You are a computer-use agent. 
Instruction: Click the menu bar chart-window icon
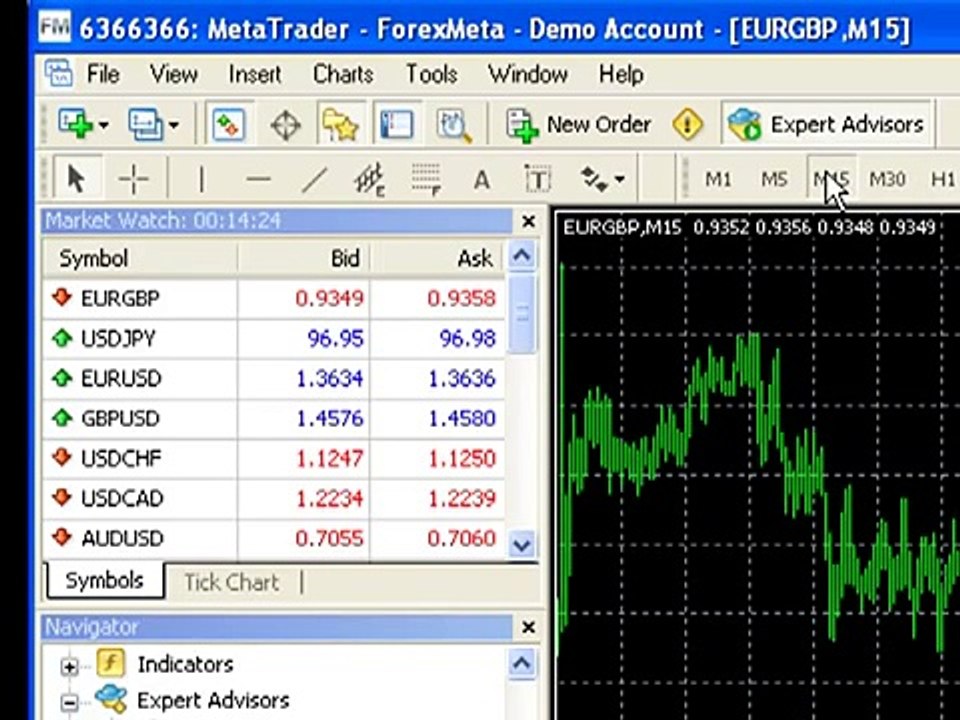[x=59, y=73]
